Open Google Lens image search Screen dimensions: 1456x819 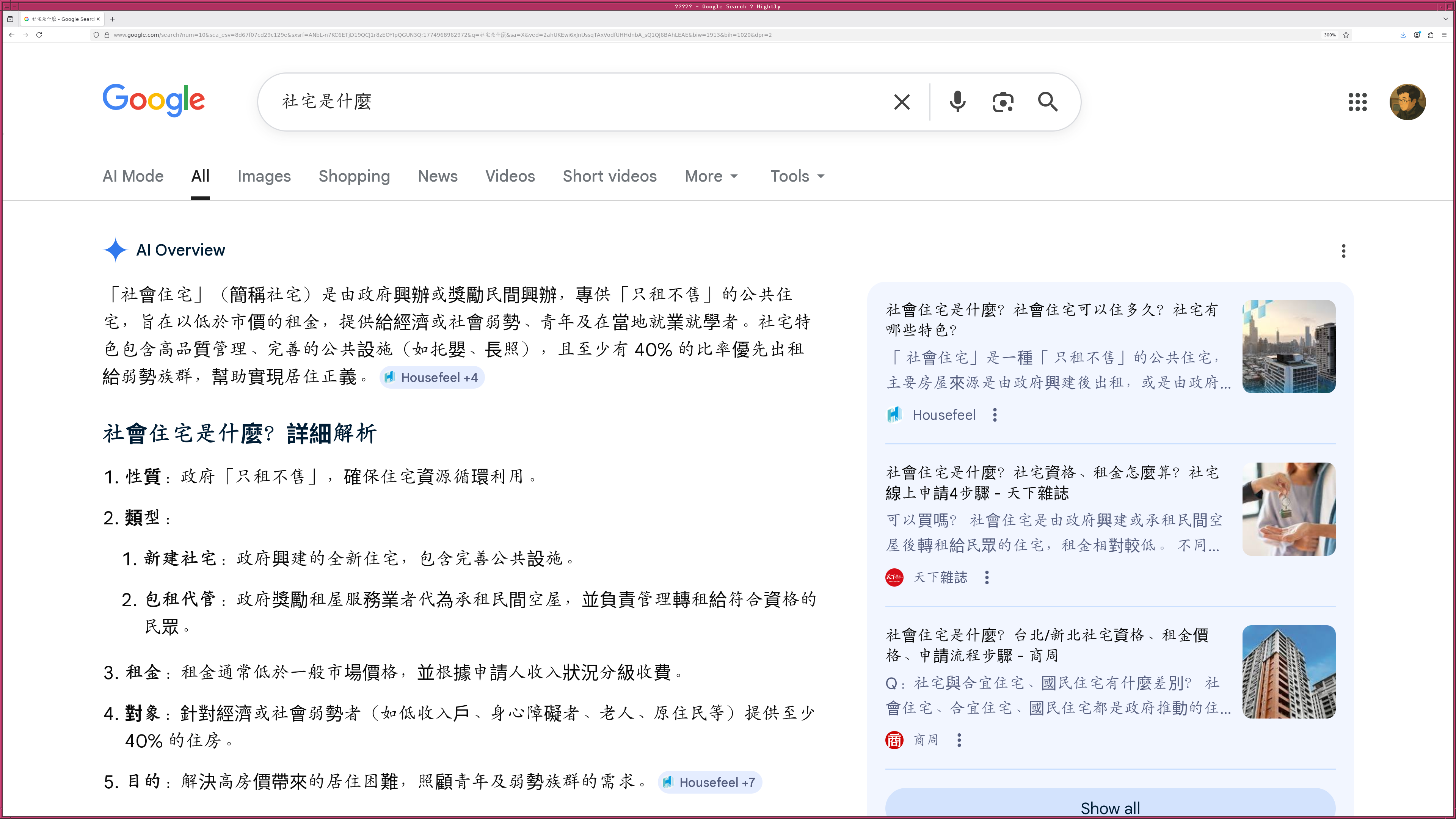click(1003, 102)
